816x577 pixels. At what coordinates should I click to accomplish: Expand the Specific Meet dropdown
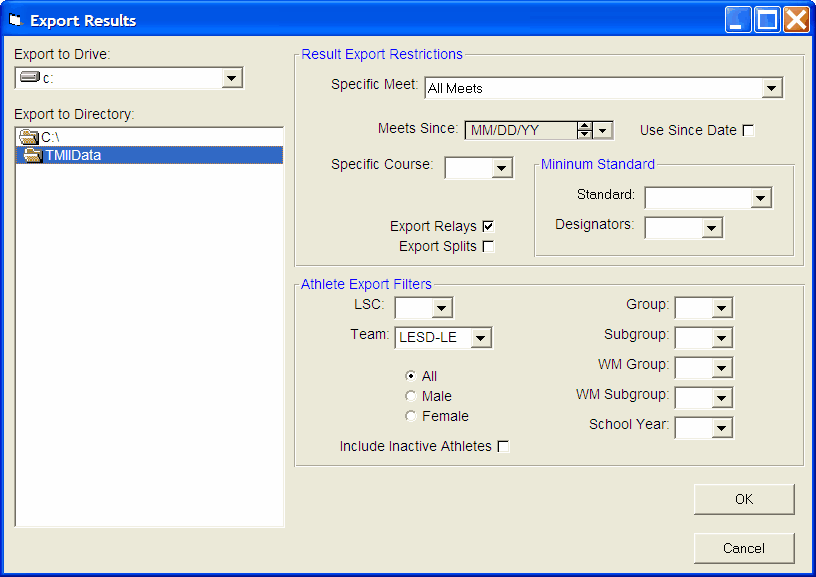771,89
